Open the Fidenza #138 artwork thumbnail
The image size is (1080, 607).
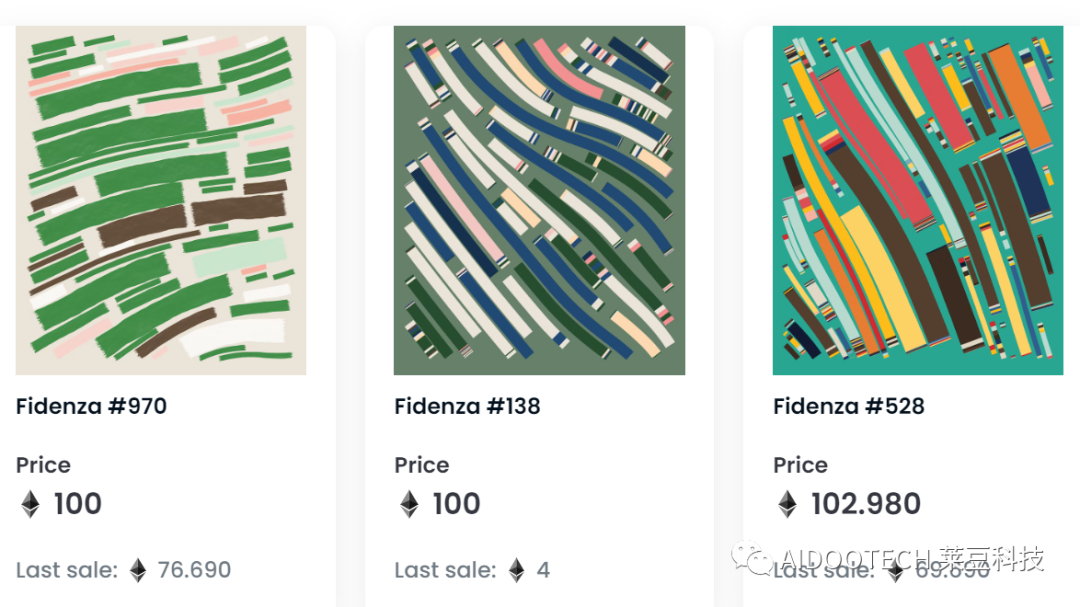click(x=539, y=200)
